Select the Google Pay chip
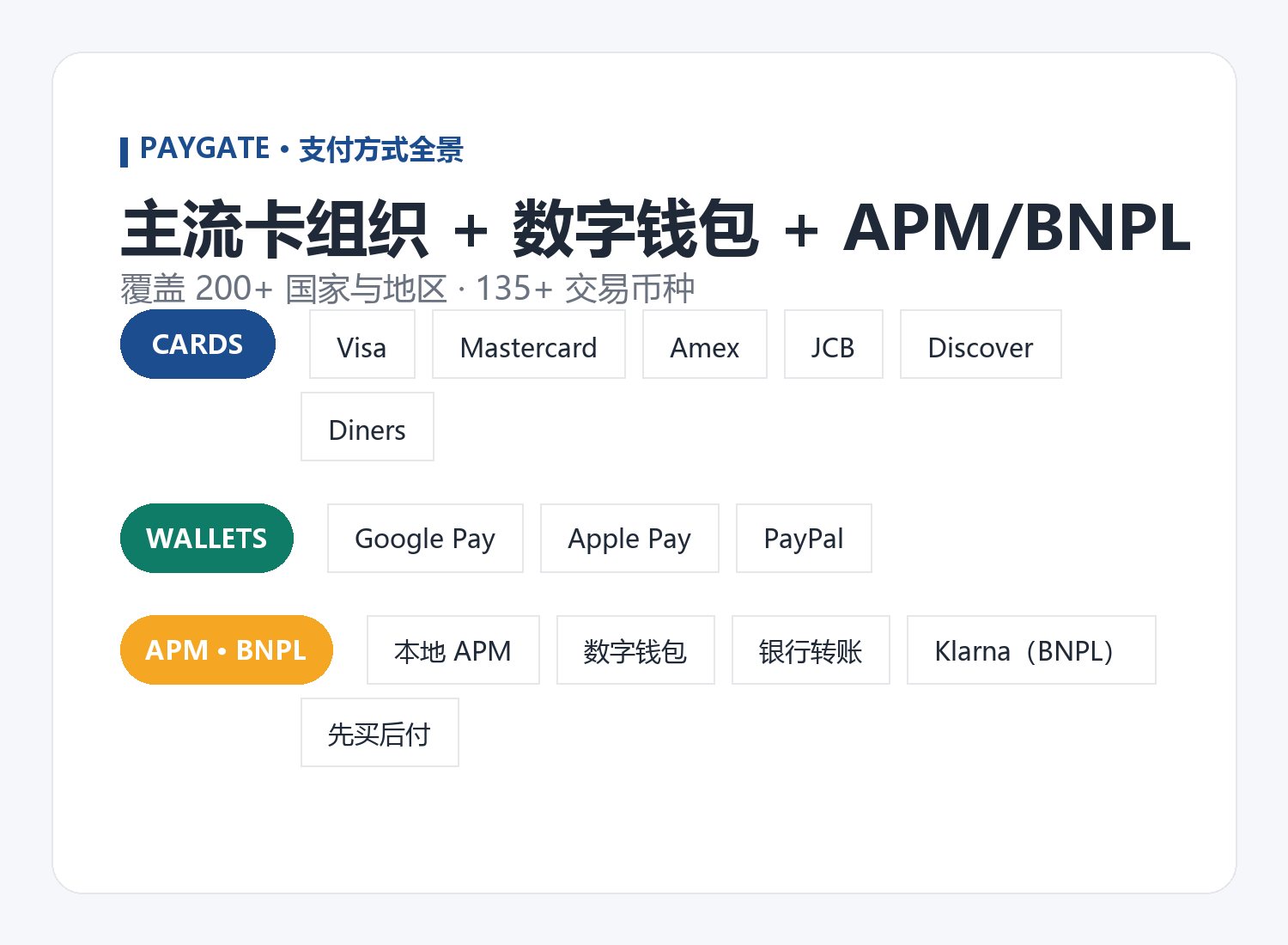 pyautogui.click(x=425, y=539)
